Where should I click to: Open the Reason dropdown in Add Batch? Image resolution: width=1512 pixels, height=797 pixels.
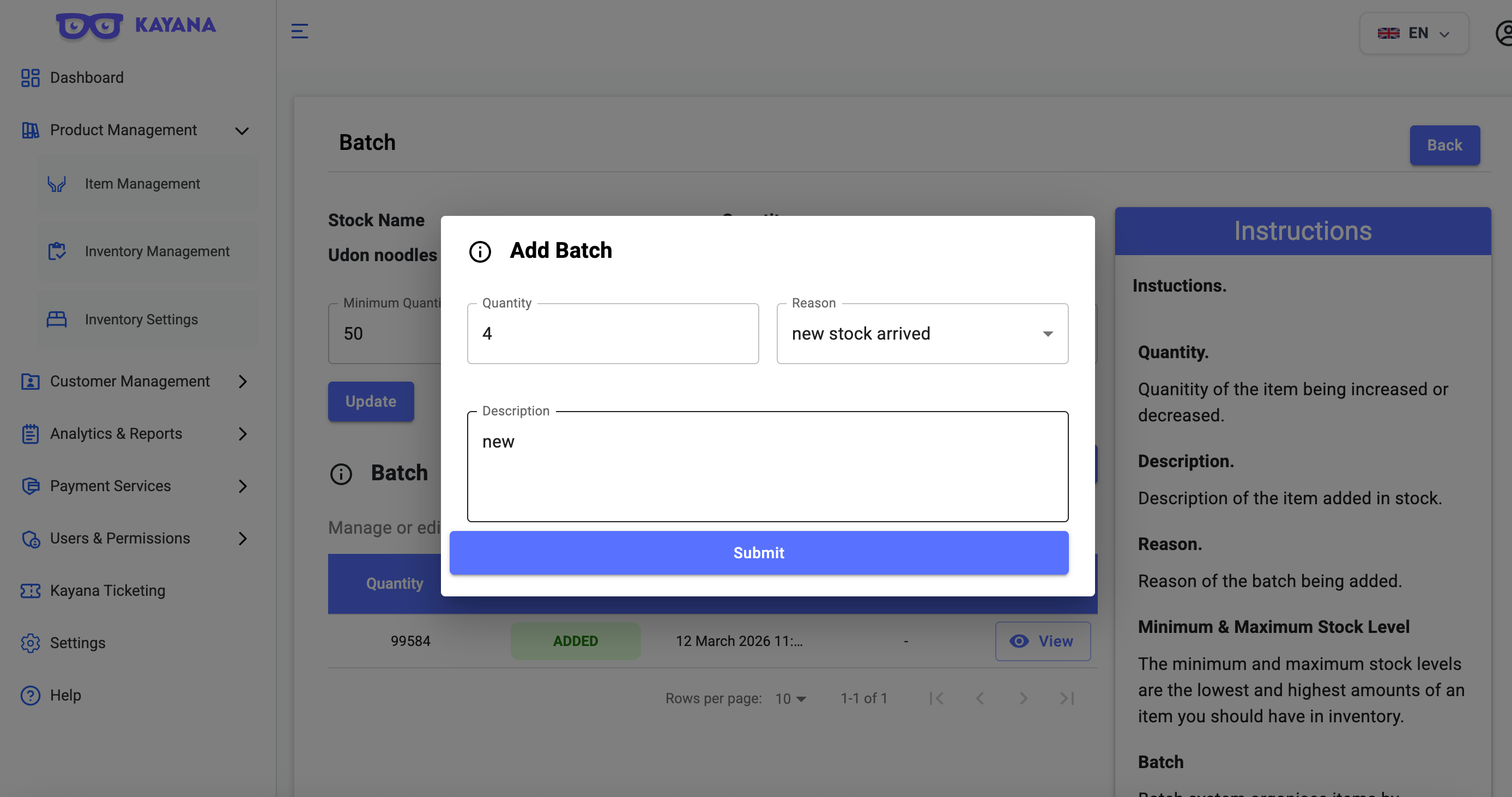point(922,333)
